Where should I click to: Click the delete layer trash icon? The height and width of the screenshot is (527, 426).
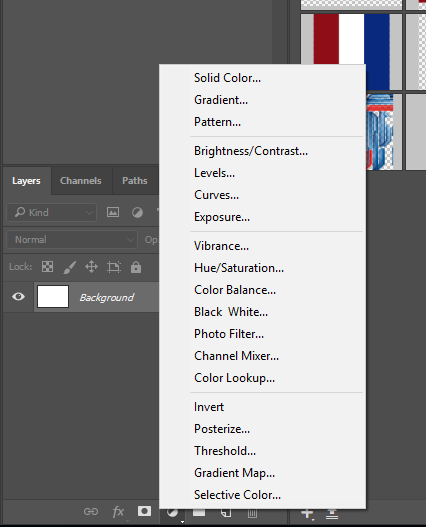[252, 513]
